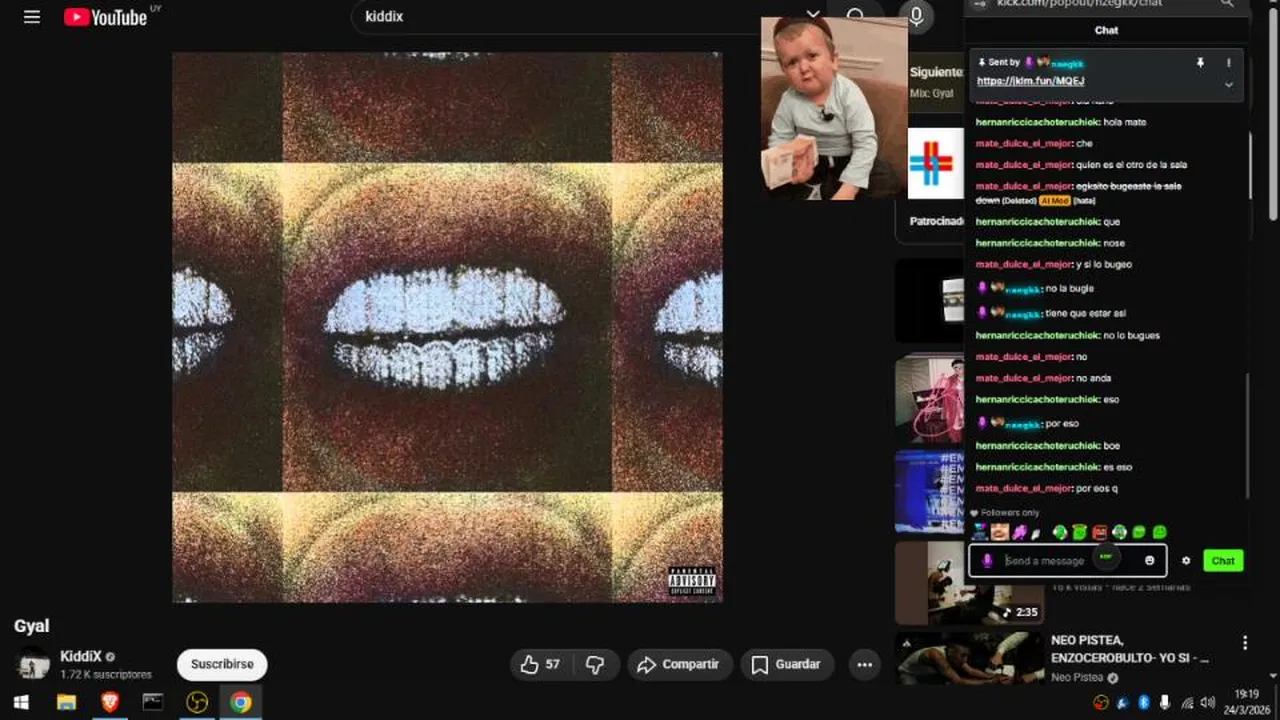Select the Chat header tab
This screenshot has width=1280, height=720.
(1106, 30)
